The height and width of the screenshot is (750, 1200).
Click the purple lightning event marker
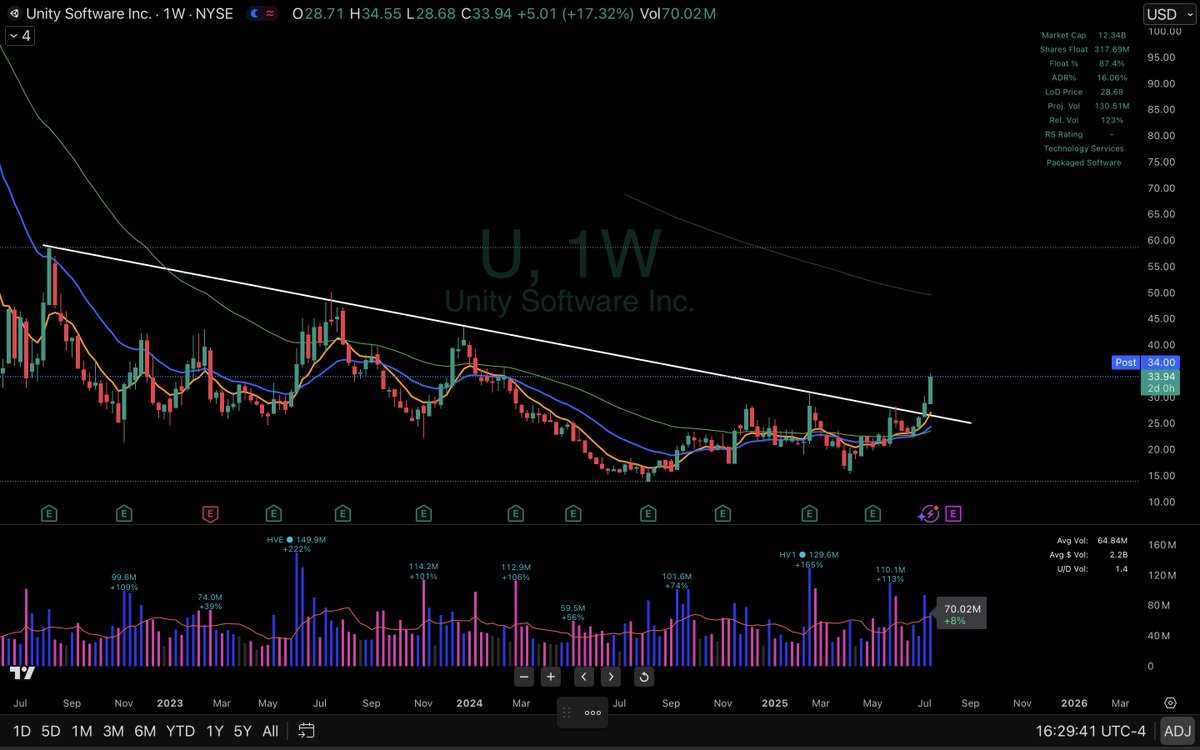pos(928,514)
